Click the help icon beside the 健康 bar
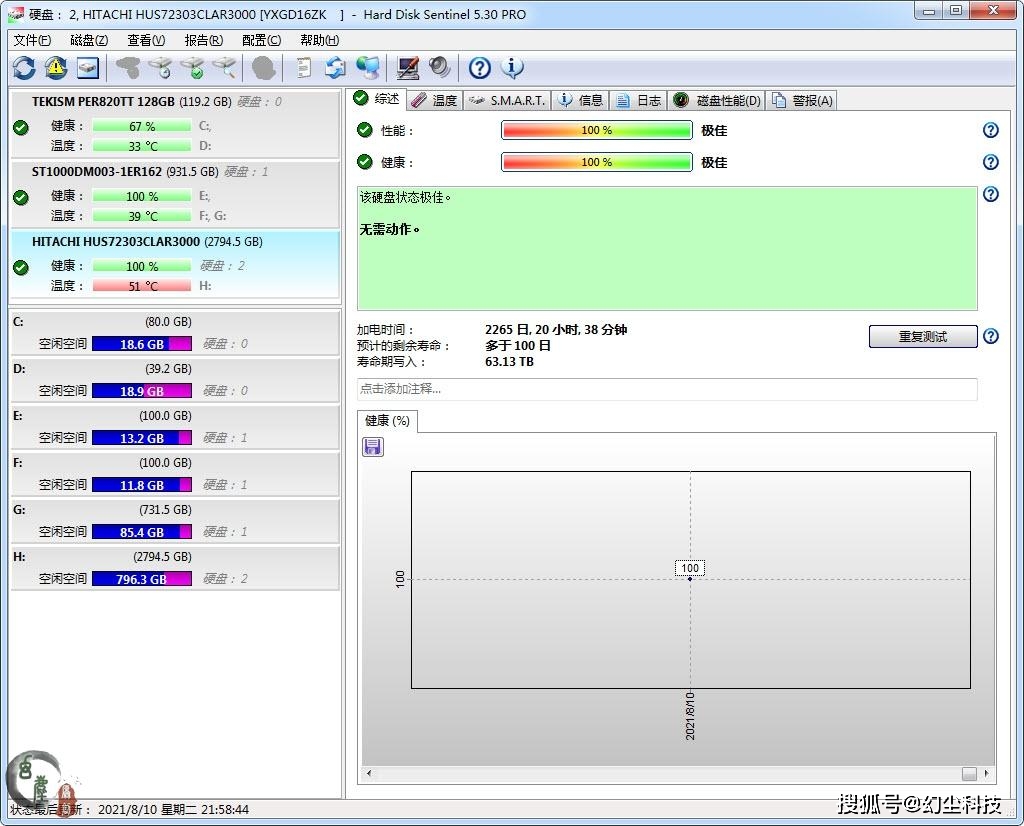Viewport: 1024px width, 826px height. (991, 162)
